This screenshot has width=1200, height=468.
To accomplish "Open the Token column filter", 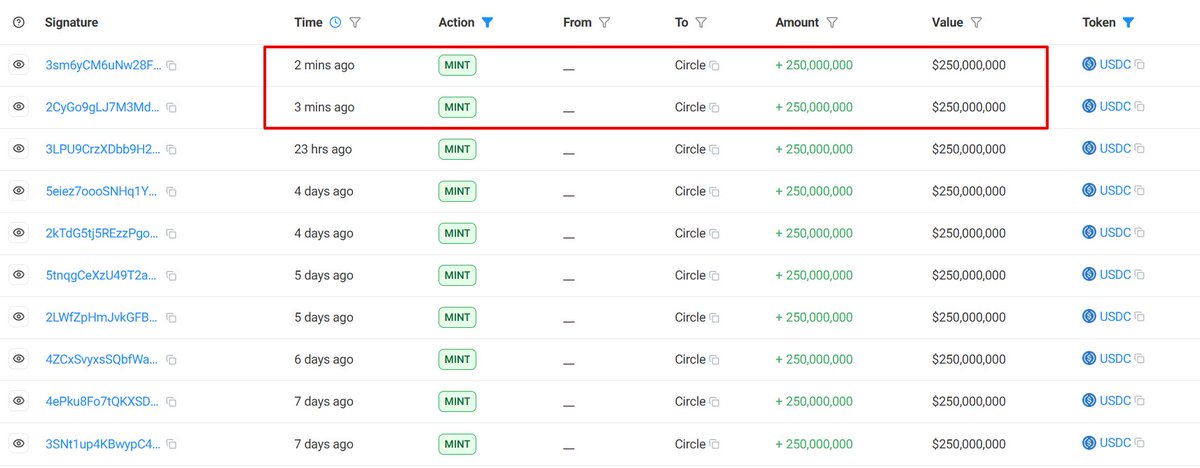I will tap(1128, 22).
